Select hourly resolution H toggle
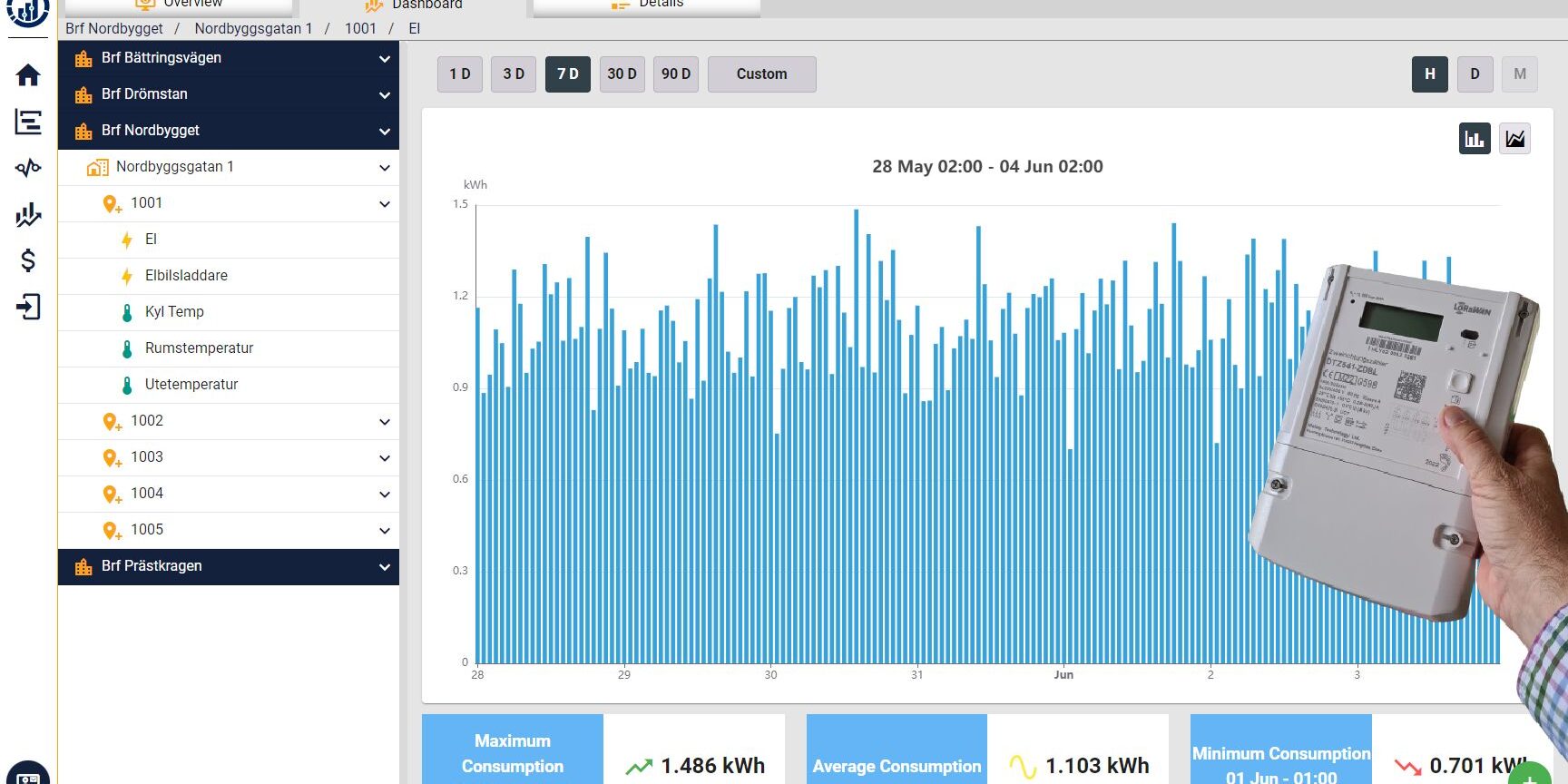The height and width of the screenshot is (784, 1568). 1429,74
